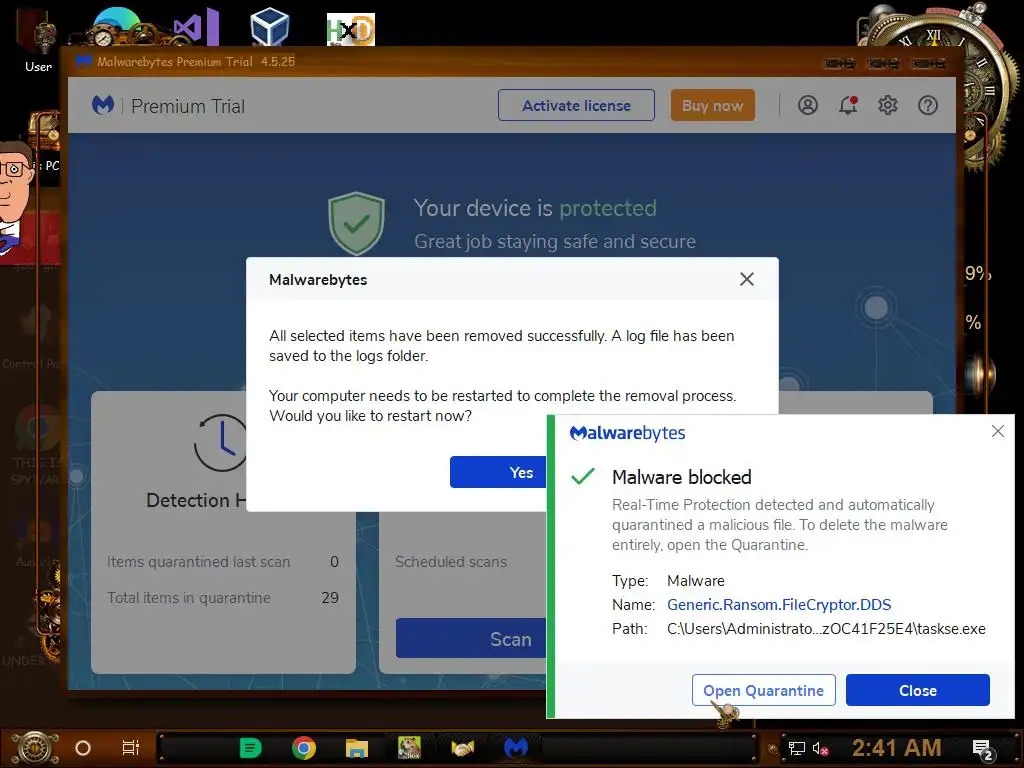Click the network icon in the system tray
The image size is (1024, 768).
796,748
